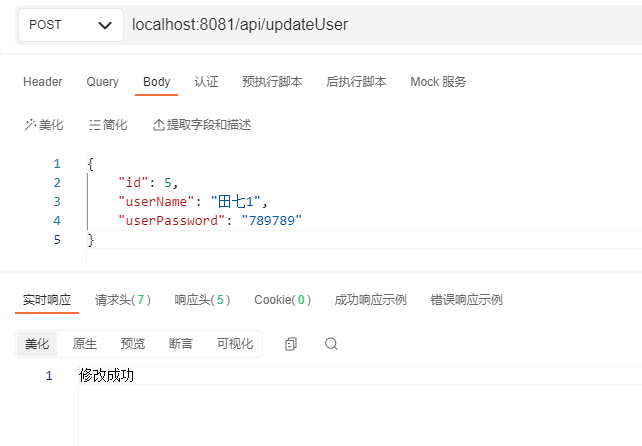Open the 预执行脚本 tab
Screen dimensions: 642x446
click(x=272, y=82)
